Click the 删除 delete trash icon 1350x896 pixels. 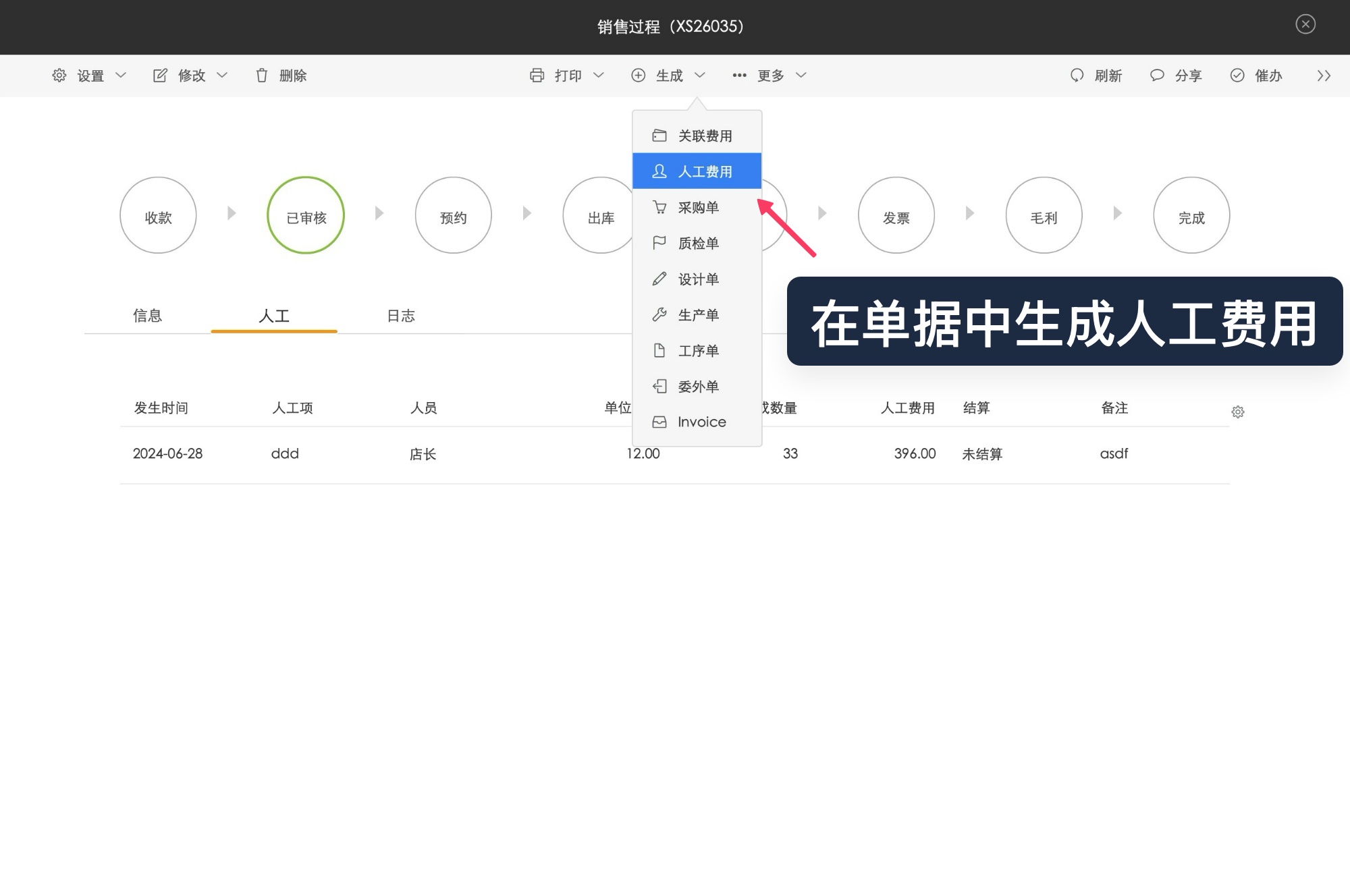coord(262,76)
